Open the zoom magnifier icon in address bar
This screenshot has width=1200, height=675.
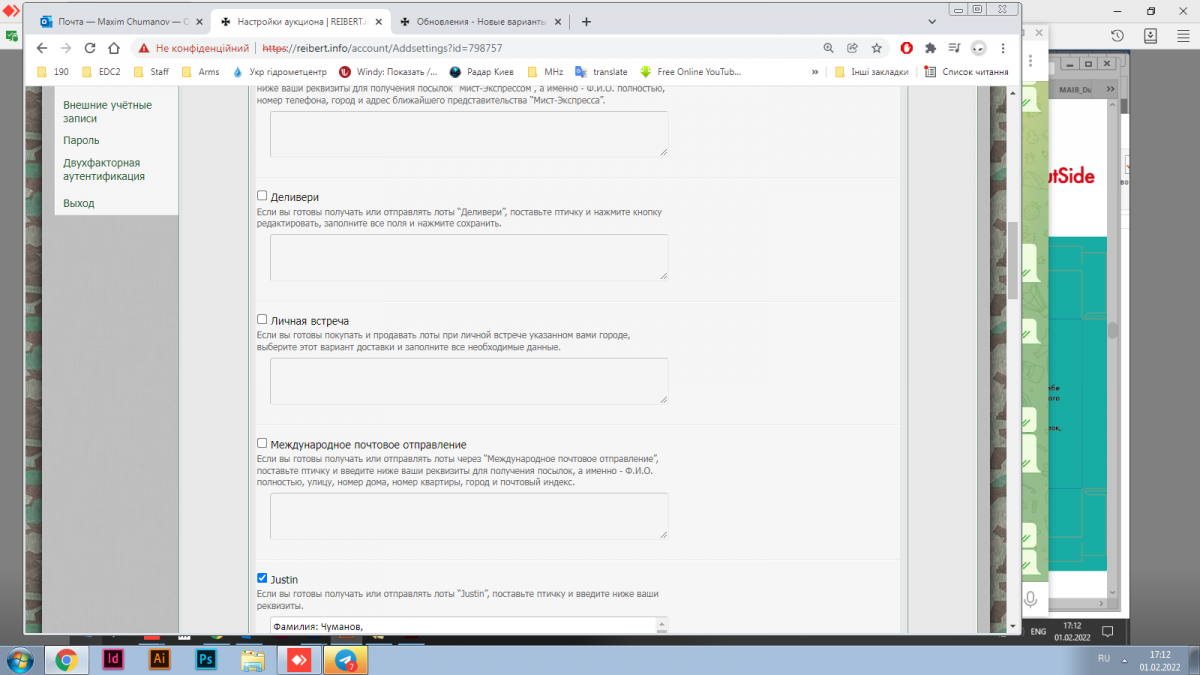828,47
